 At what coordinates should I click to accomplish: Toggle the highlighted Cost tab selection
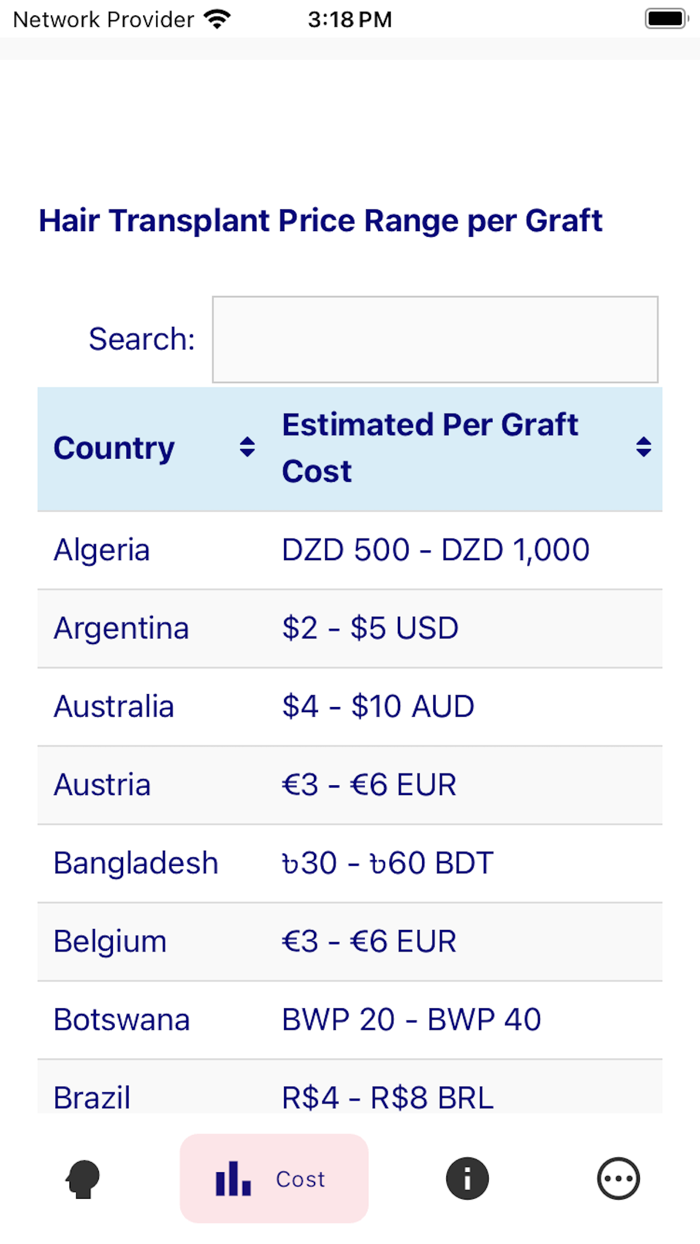pos(274,1178)
